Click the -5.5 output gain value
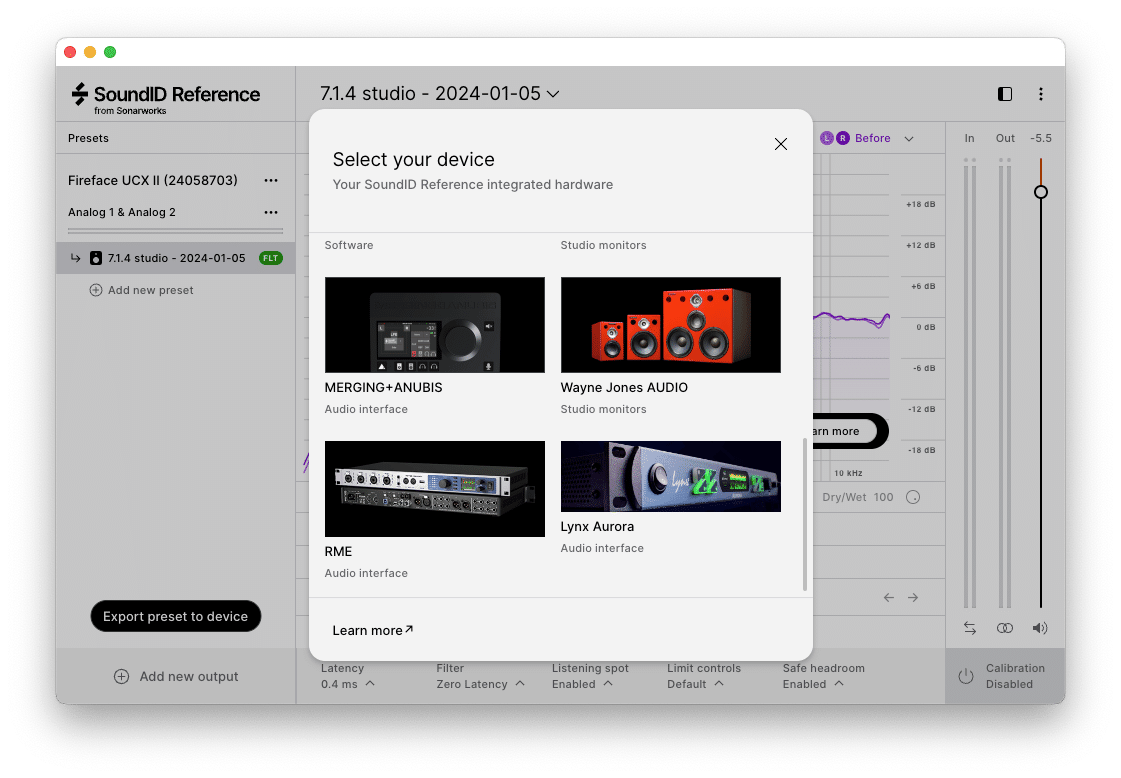This screenshot has height=778, width=1121. [x=1041, y=138]
